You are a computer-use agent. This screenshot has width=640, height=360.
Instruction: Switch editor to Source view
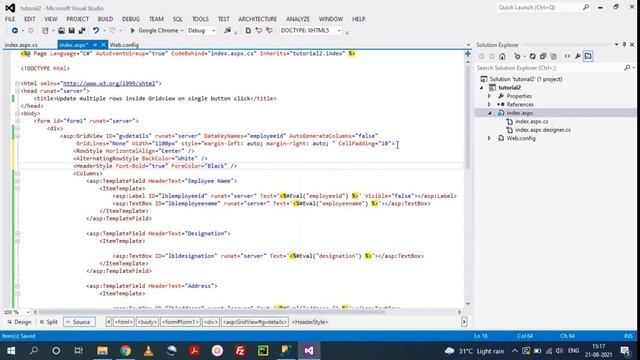coord(78,322)
